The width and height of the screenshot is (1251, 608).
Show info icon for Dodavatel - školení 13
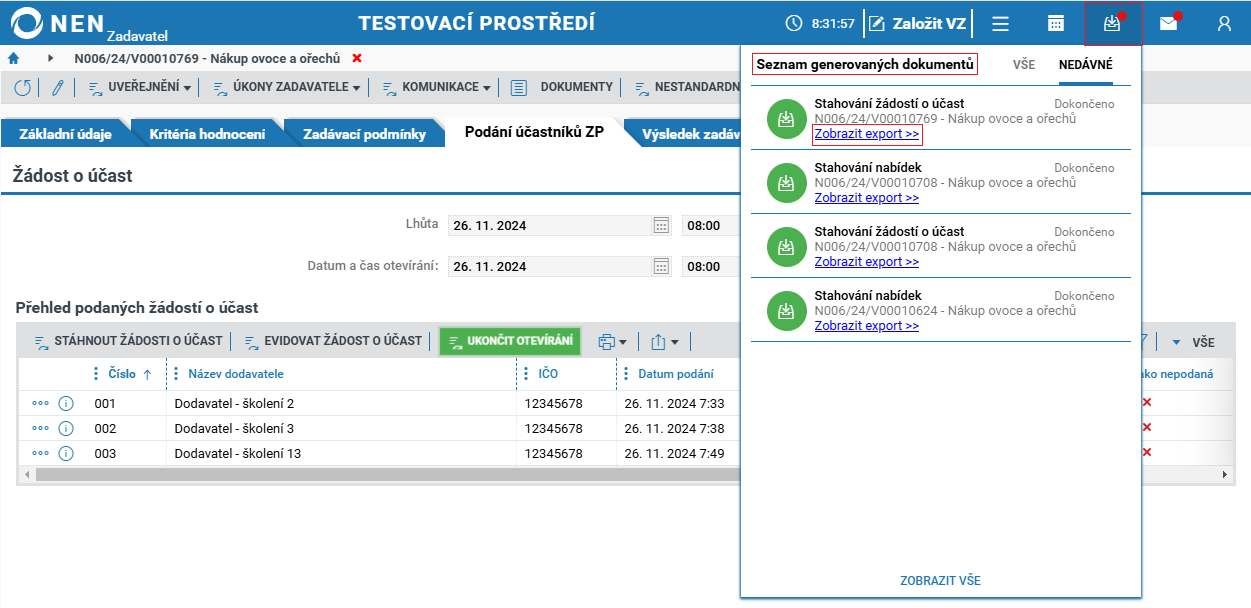tap(66, 453)
